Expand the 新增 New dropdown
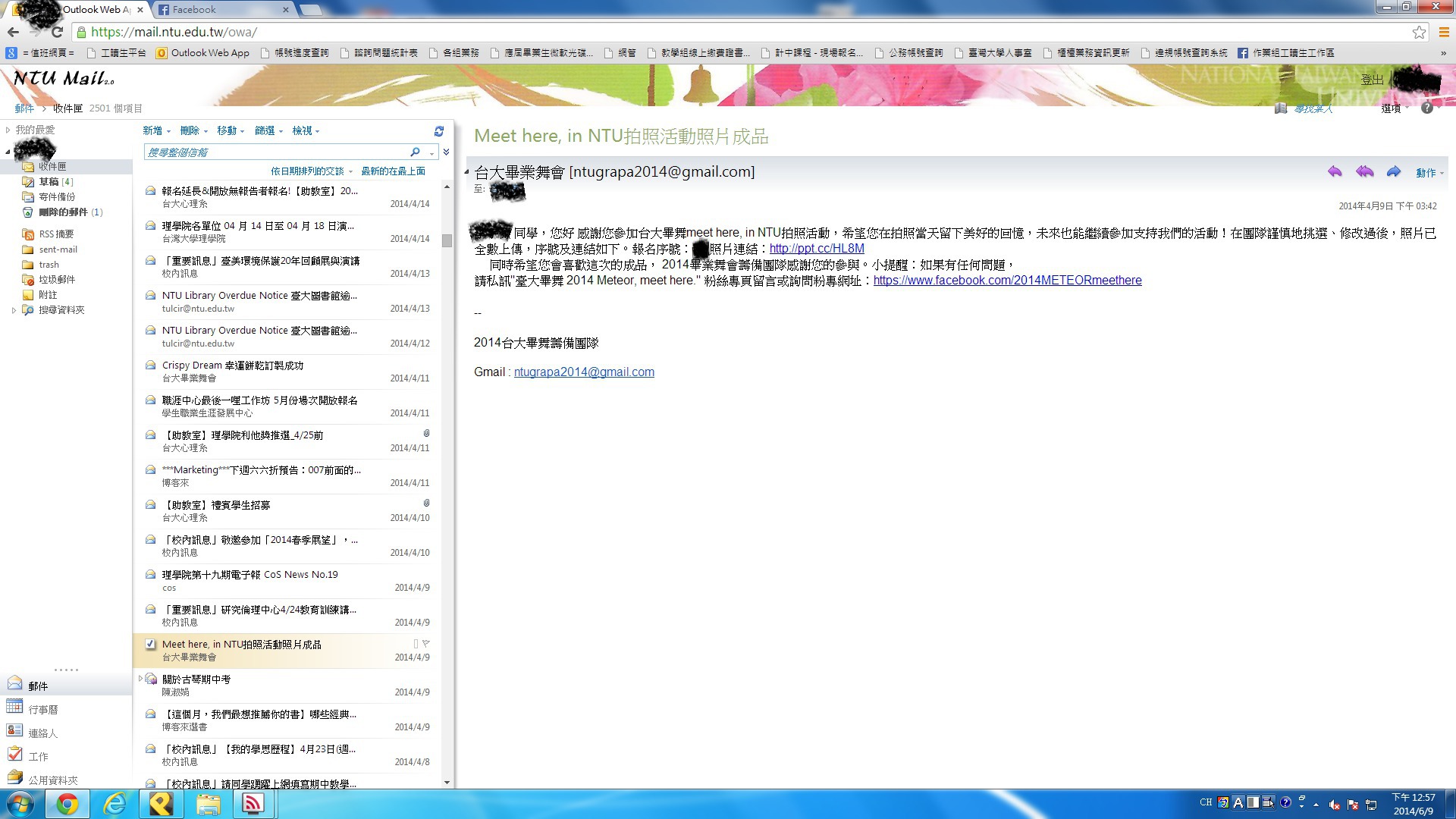1456x819 pixels. [156, 130]
